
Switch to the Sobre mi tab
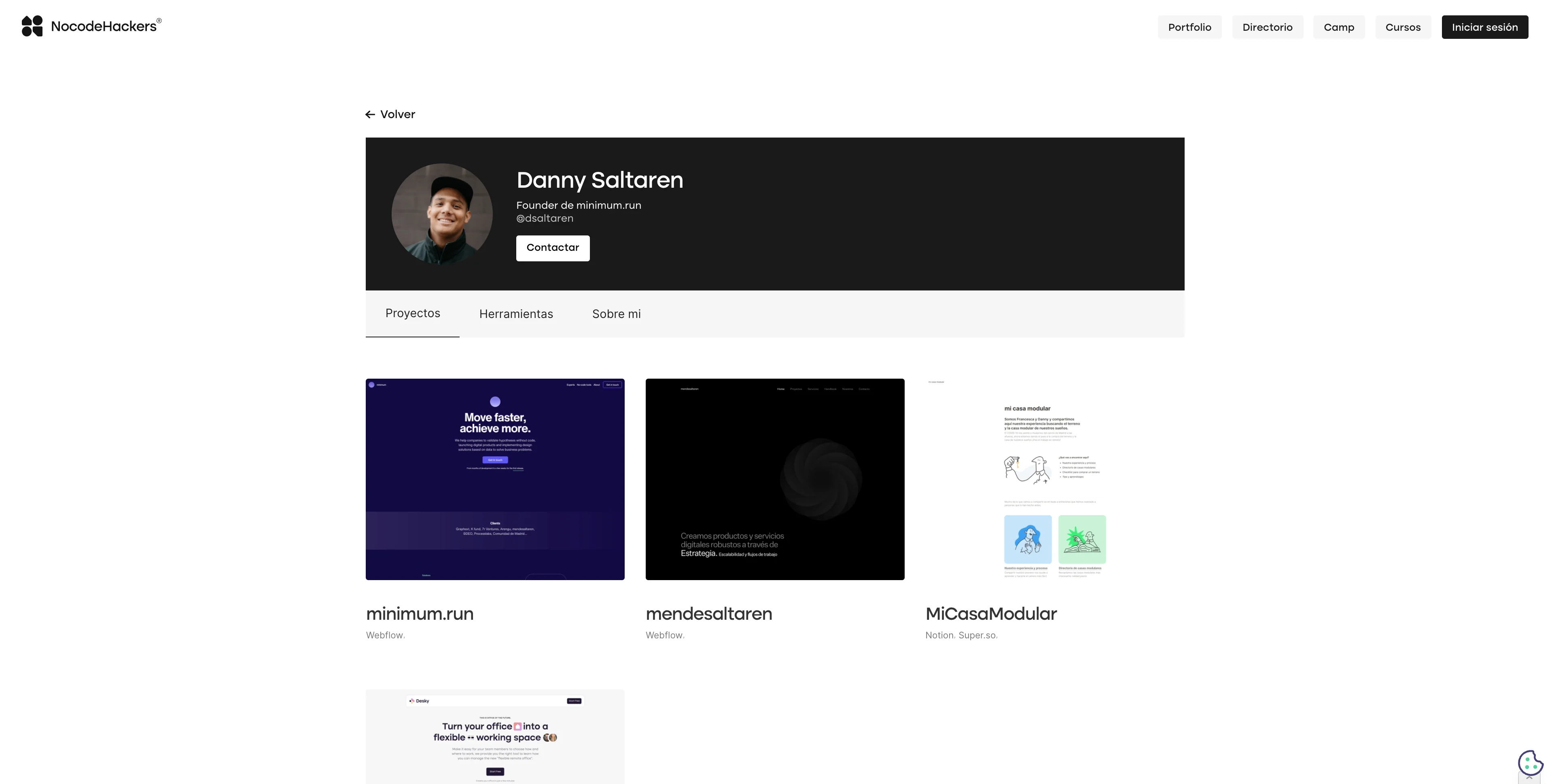[616, 314]
